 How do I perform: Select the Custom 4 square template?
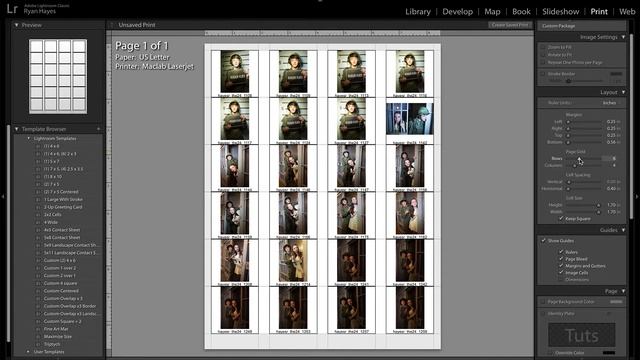[x=60, y=283]
